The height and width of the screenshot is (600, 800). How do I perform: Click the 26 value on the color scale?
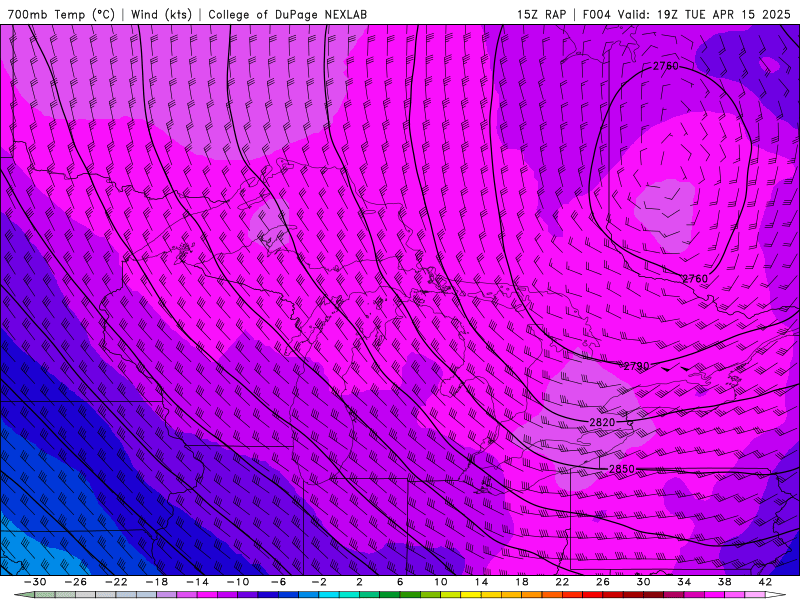603,582
